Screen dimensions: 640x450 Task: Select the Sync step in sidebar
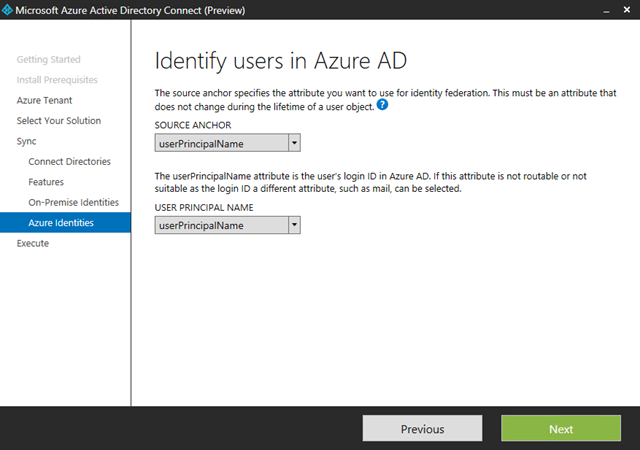[27, 141]
